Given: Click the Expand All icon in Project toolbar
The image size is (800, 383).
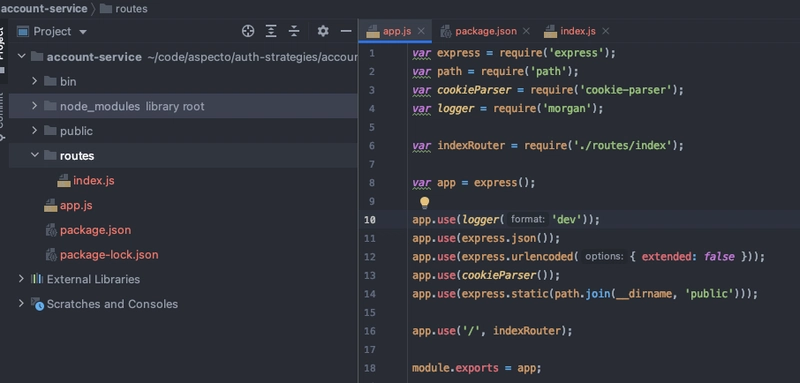Looking at the screenshot, I should (x=271, y=31).
